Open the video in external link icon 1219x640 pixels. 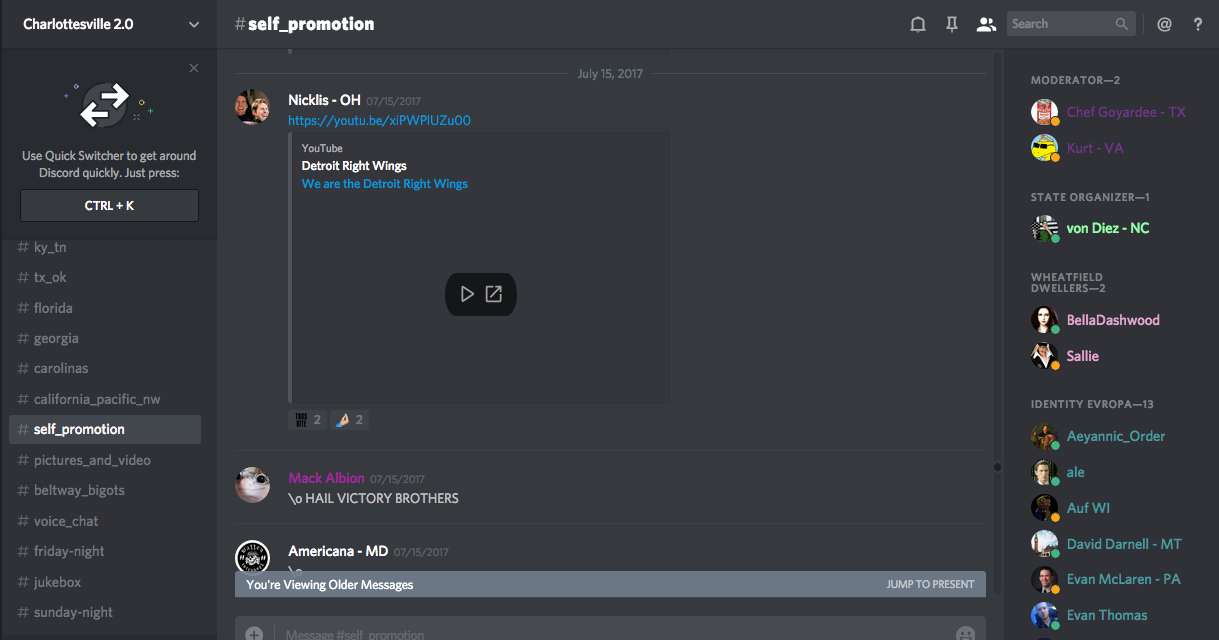(494, 294)
